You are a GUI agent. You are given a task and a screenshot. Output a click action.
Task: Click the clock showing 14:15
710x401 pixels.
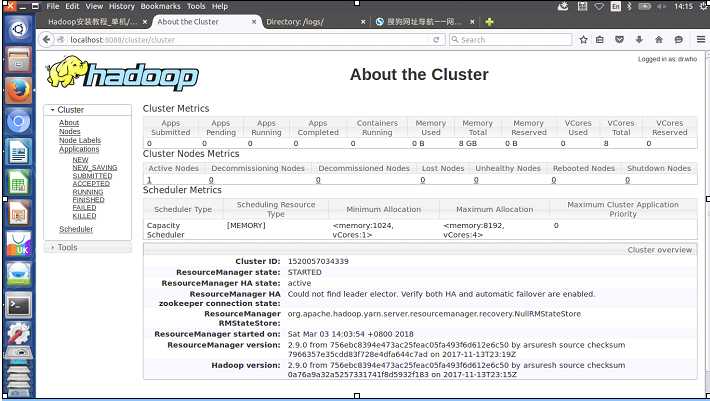tap(683, 6)
